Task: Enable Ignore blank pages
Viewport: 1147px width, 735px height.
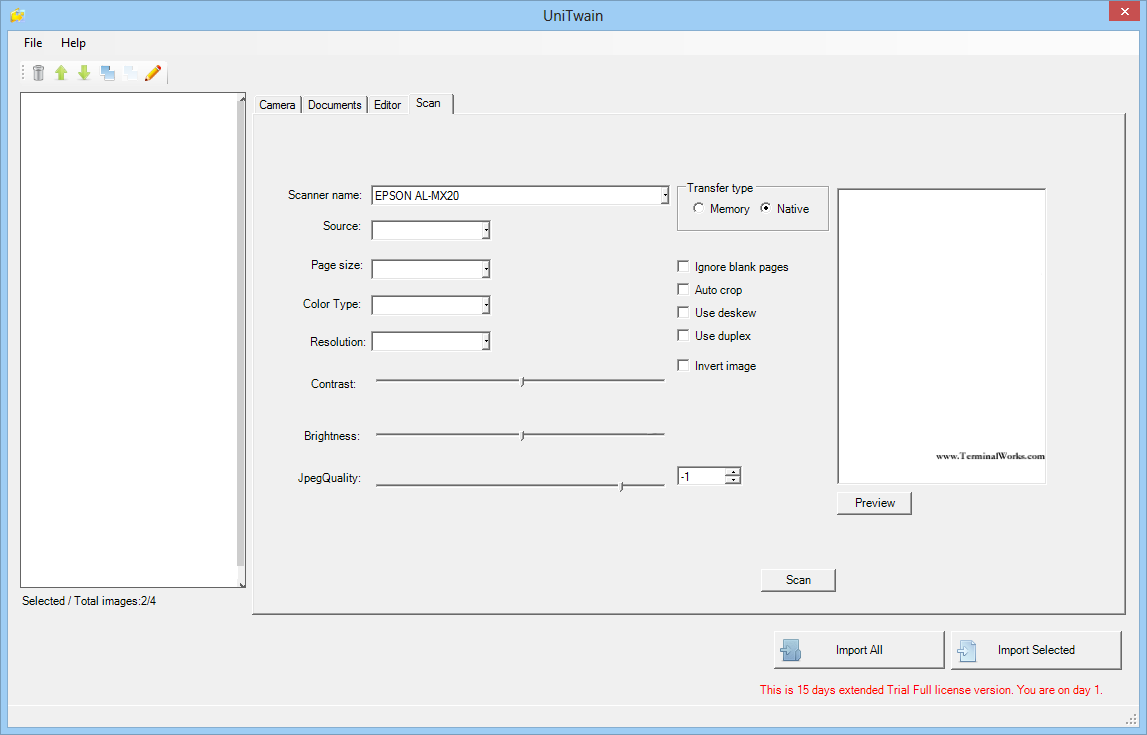Action: pos(683,266)
